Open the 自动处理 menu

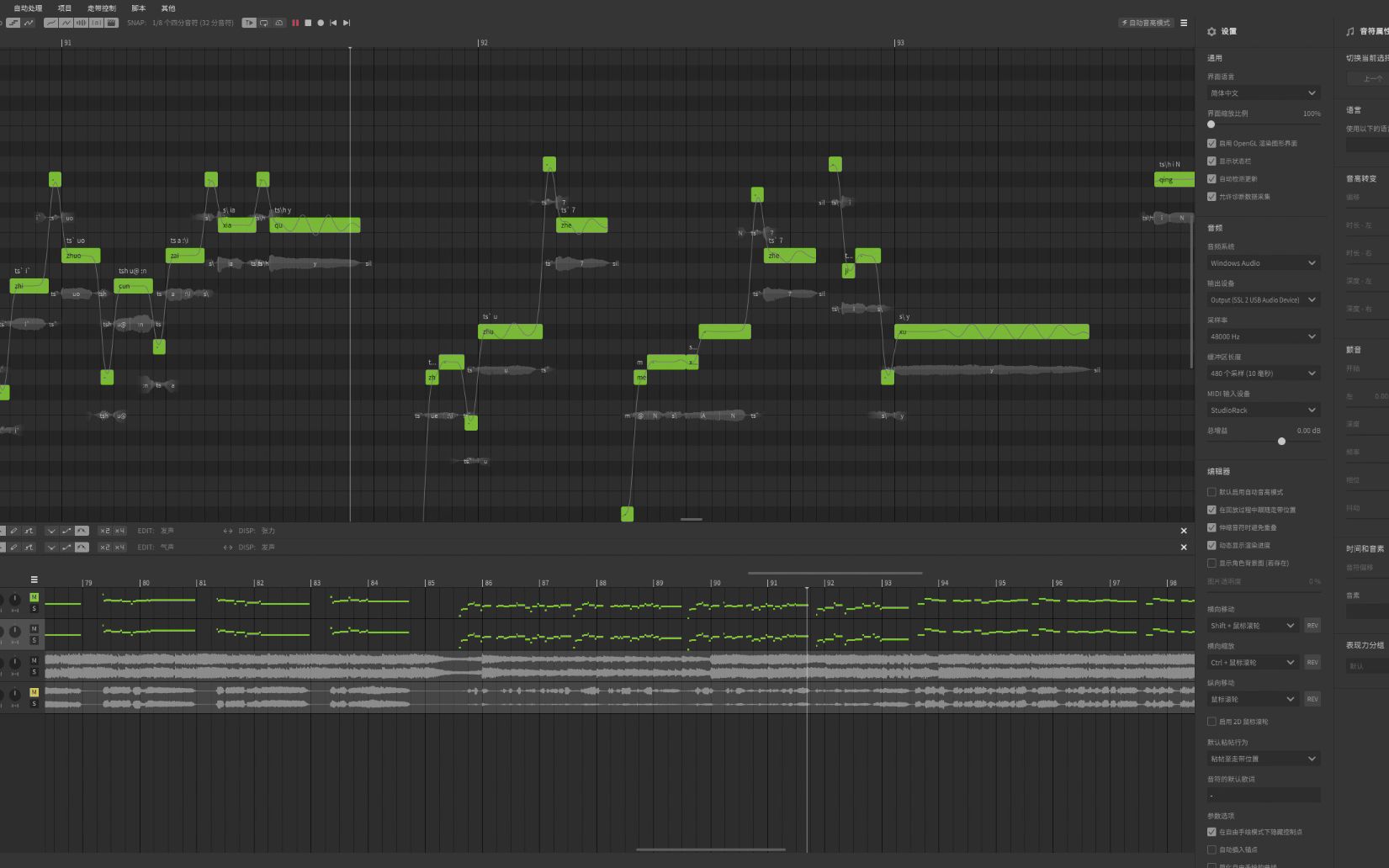(28, 8)
